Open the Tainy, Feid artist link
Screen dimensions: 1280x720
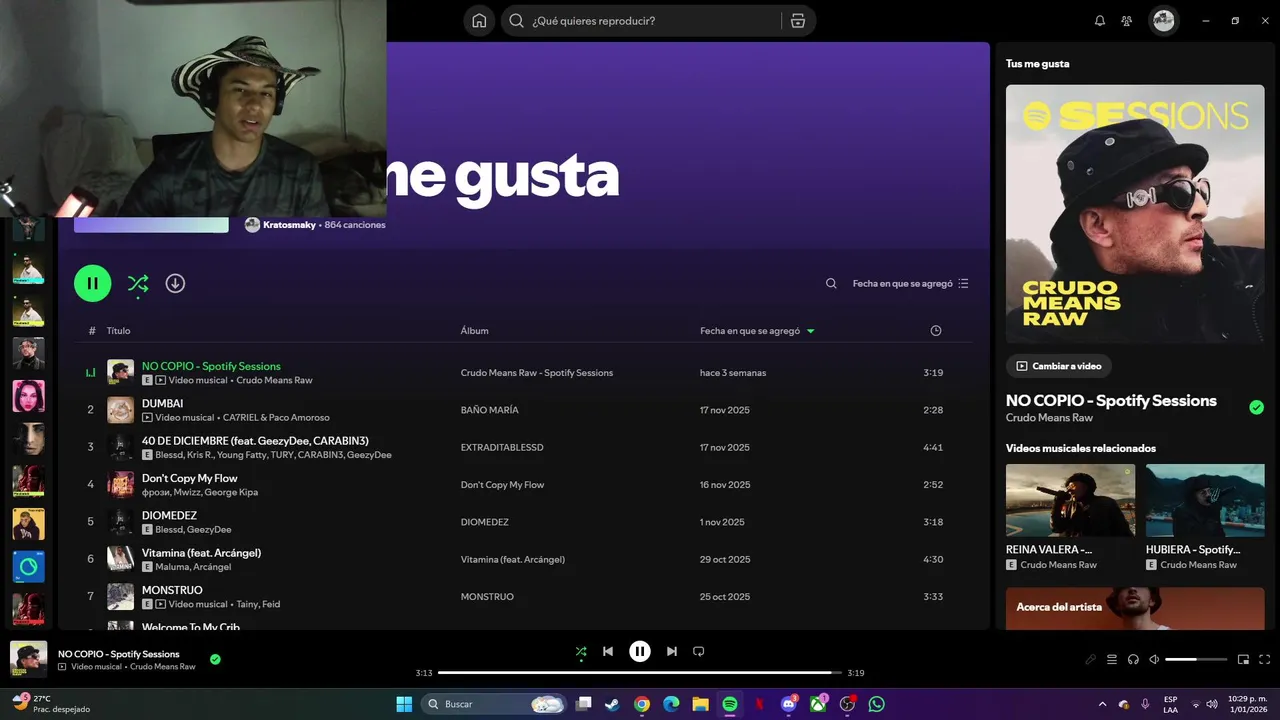pyautogui.click(x=258, y=604)
